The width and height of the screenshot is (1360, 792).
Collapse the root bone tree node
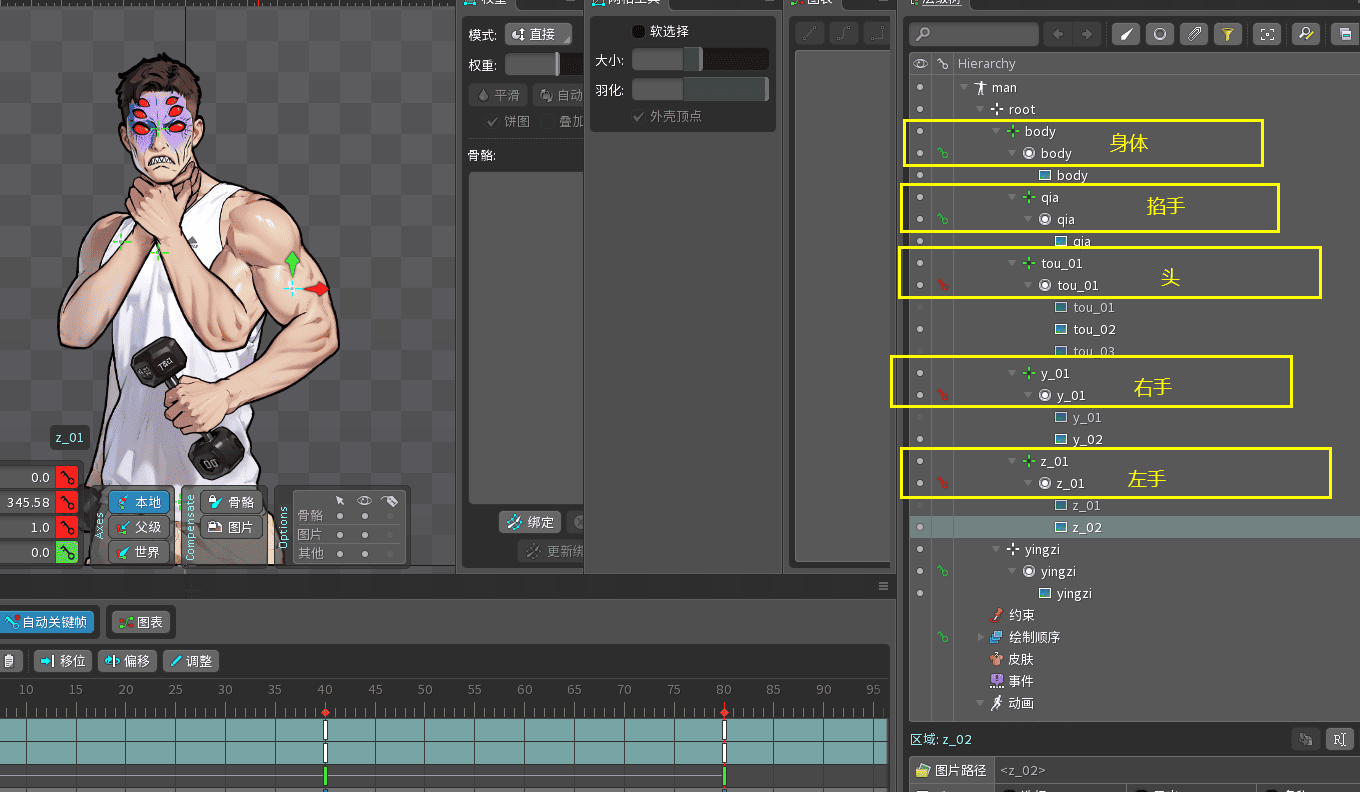pyautogui.click(x=981, y=109)
